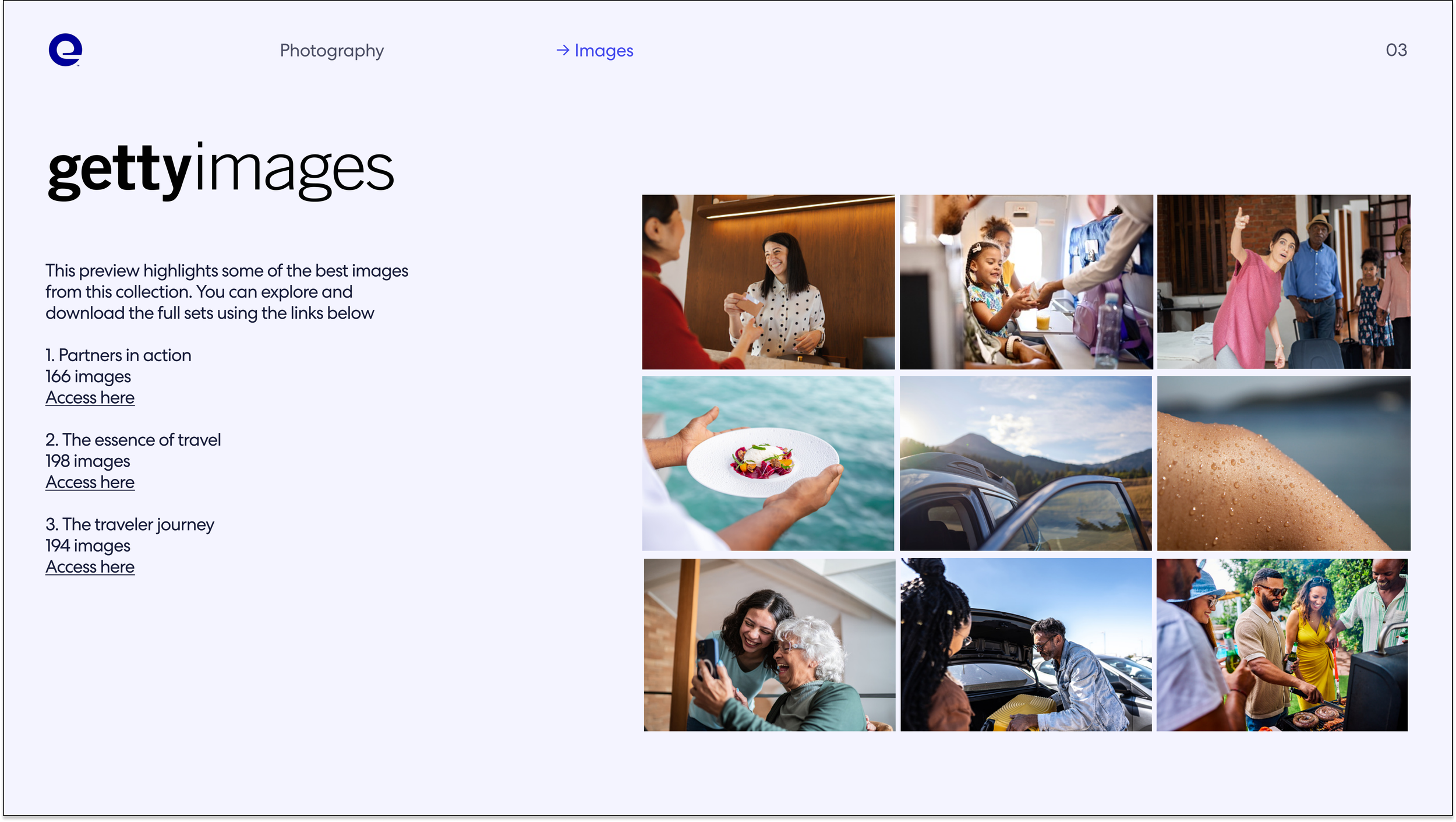Viewport: 1456px width, 822px height.
Task: Click The traveler journey heading
Action: [130, 524]
